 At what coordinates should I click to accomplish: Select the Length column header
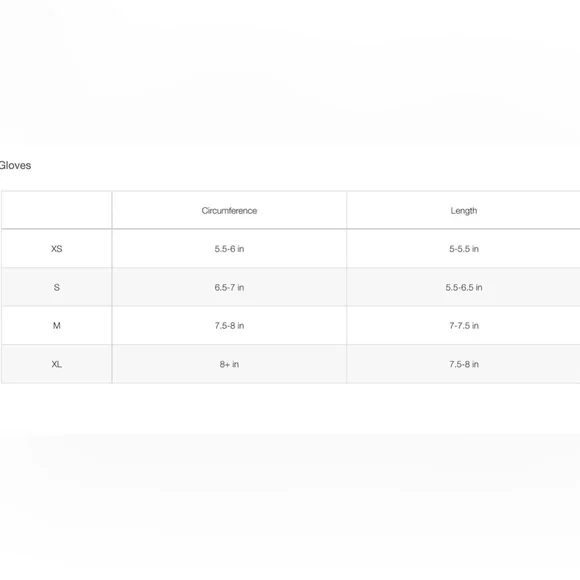point(464,210)
